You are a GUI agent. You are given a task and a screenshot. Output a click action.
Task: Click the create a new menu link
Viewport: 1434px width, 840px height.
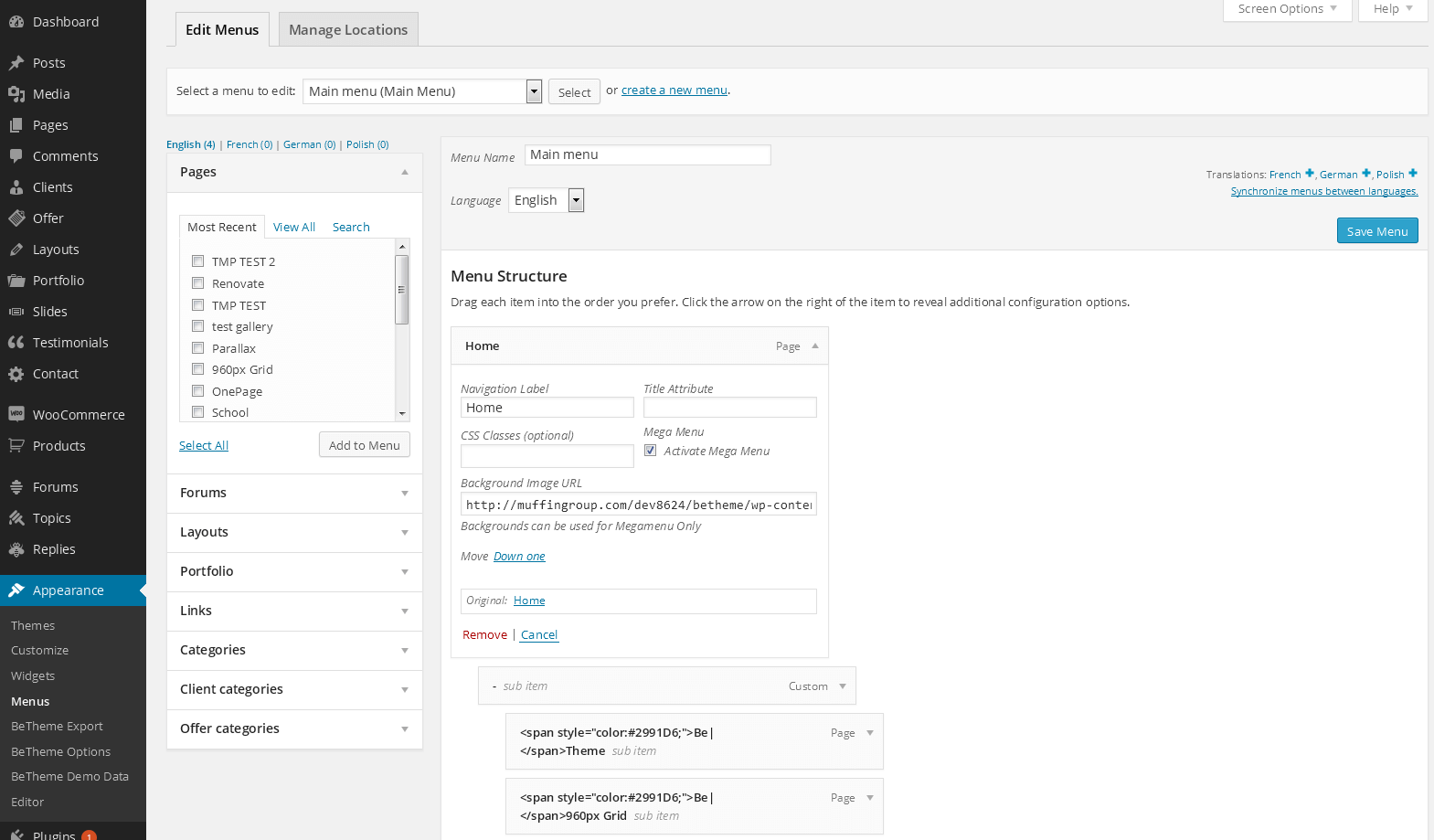(x=675, y=90)
